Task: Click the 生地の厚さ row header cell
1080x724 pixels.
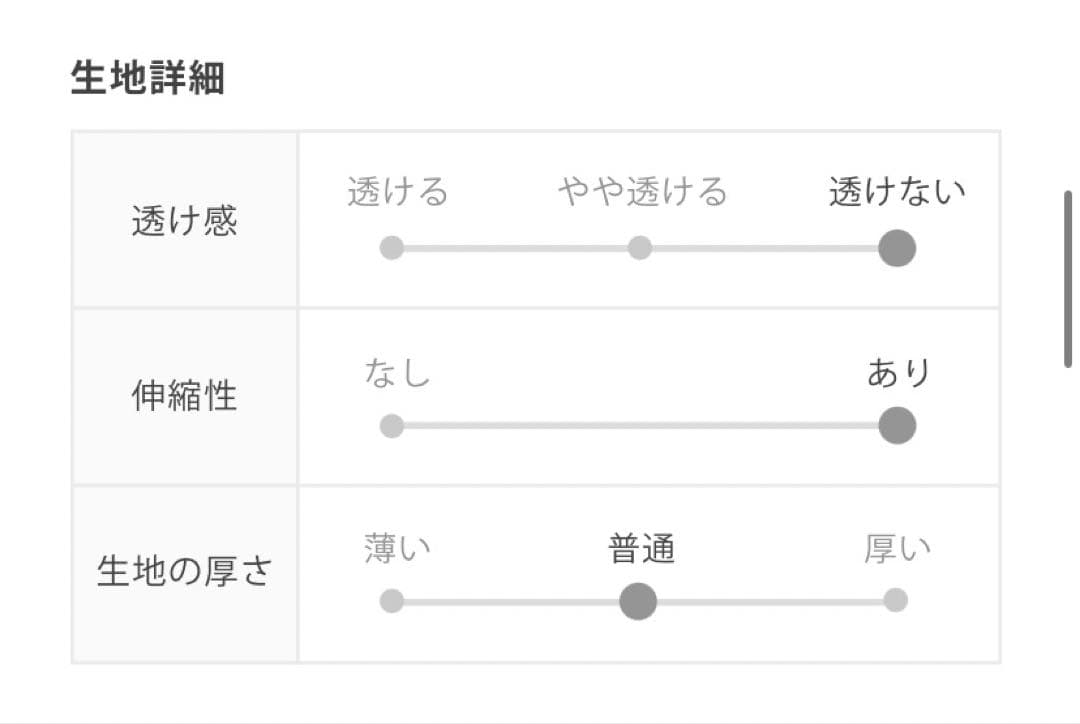Action: 185,574
